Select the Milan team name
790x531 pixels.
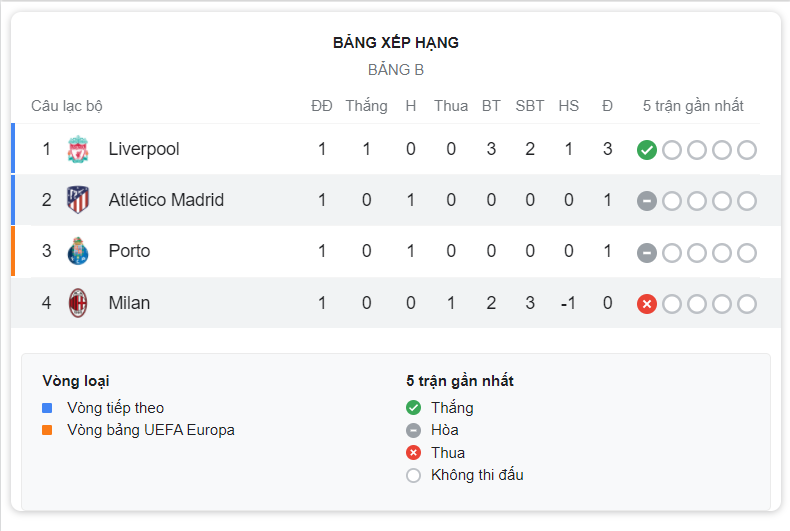tap(129, 303)
